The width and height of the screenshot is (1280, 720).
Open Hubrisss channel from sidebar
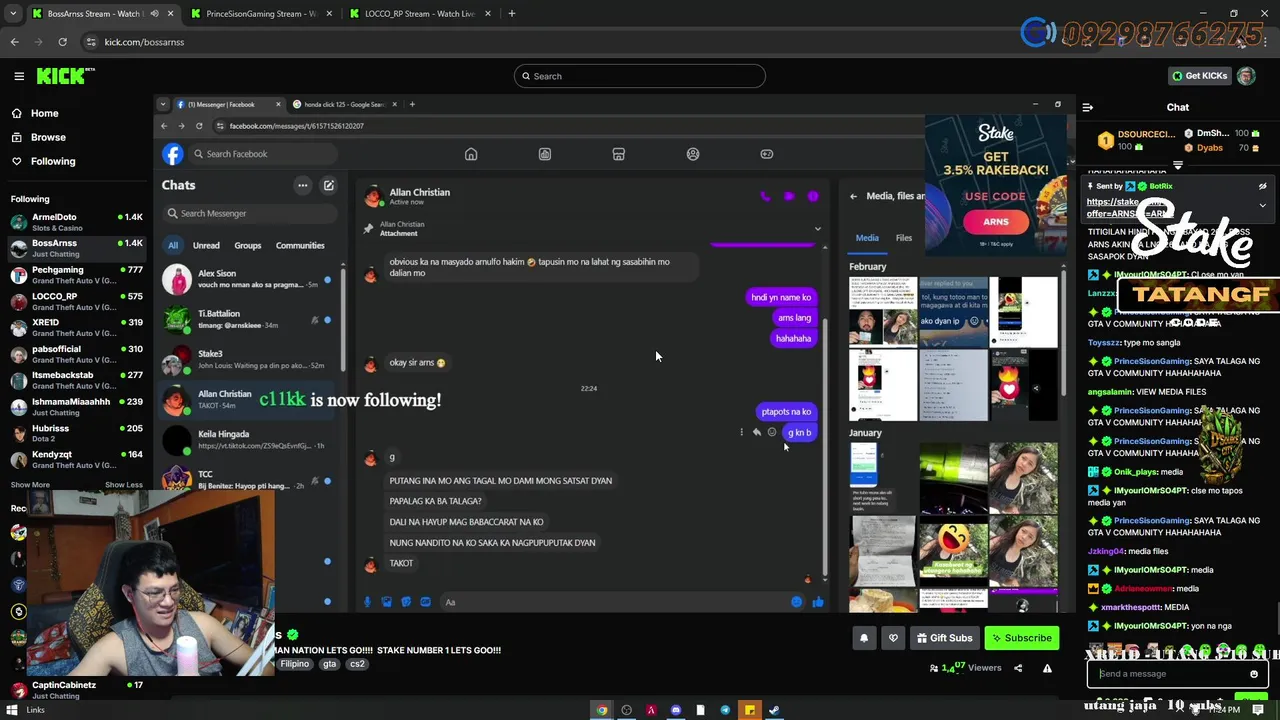tap(75, 433)
